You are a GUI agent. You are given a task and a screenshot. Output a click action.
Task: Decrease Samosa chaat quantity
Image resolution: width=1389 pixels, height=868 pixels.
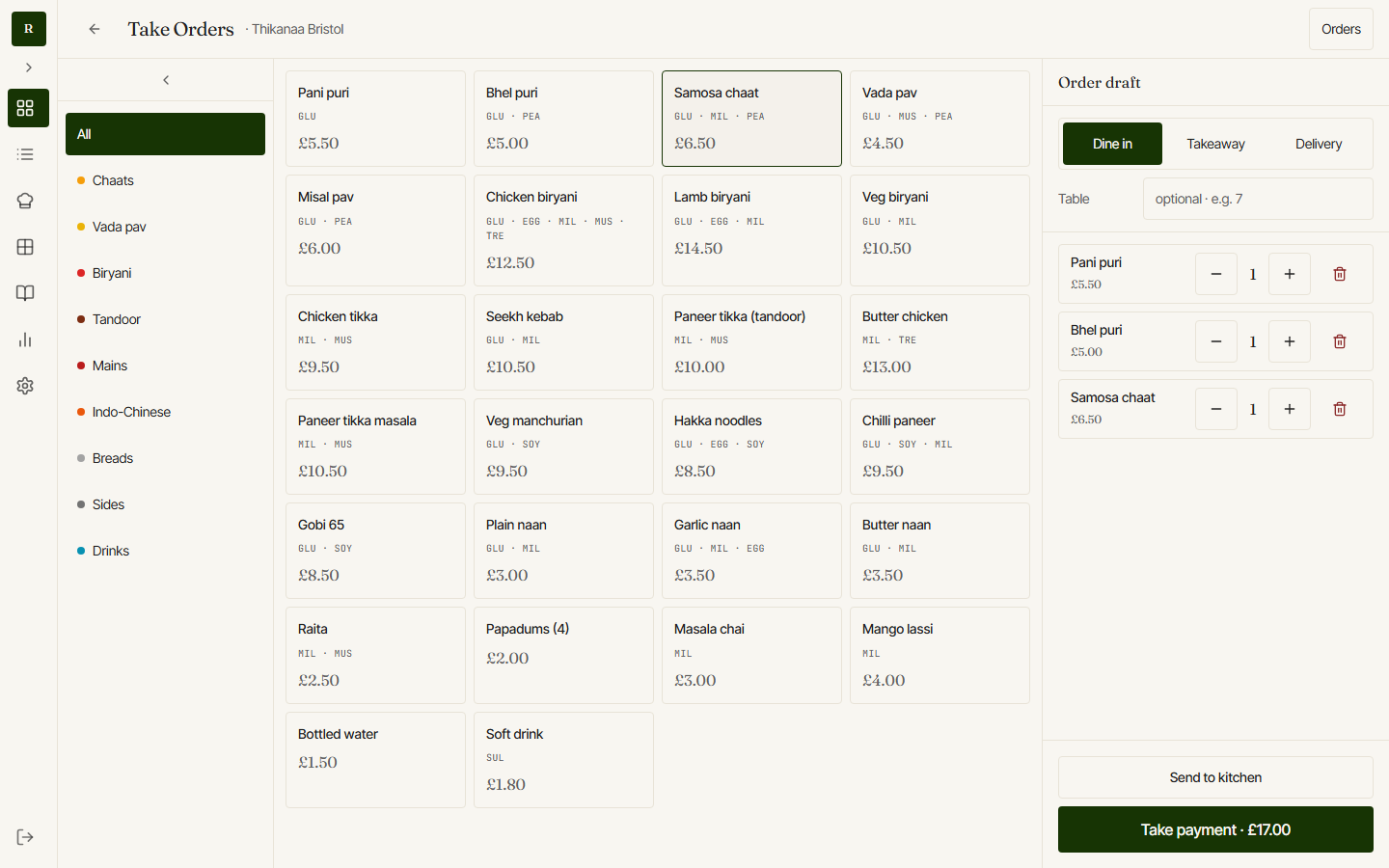(x=1216, y=409)
